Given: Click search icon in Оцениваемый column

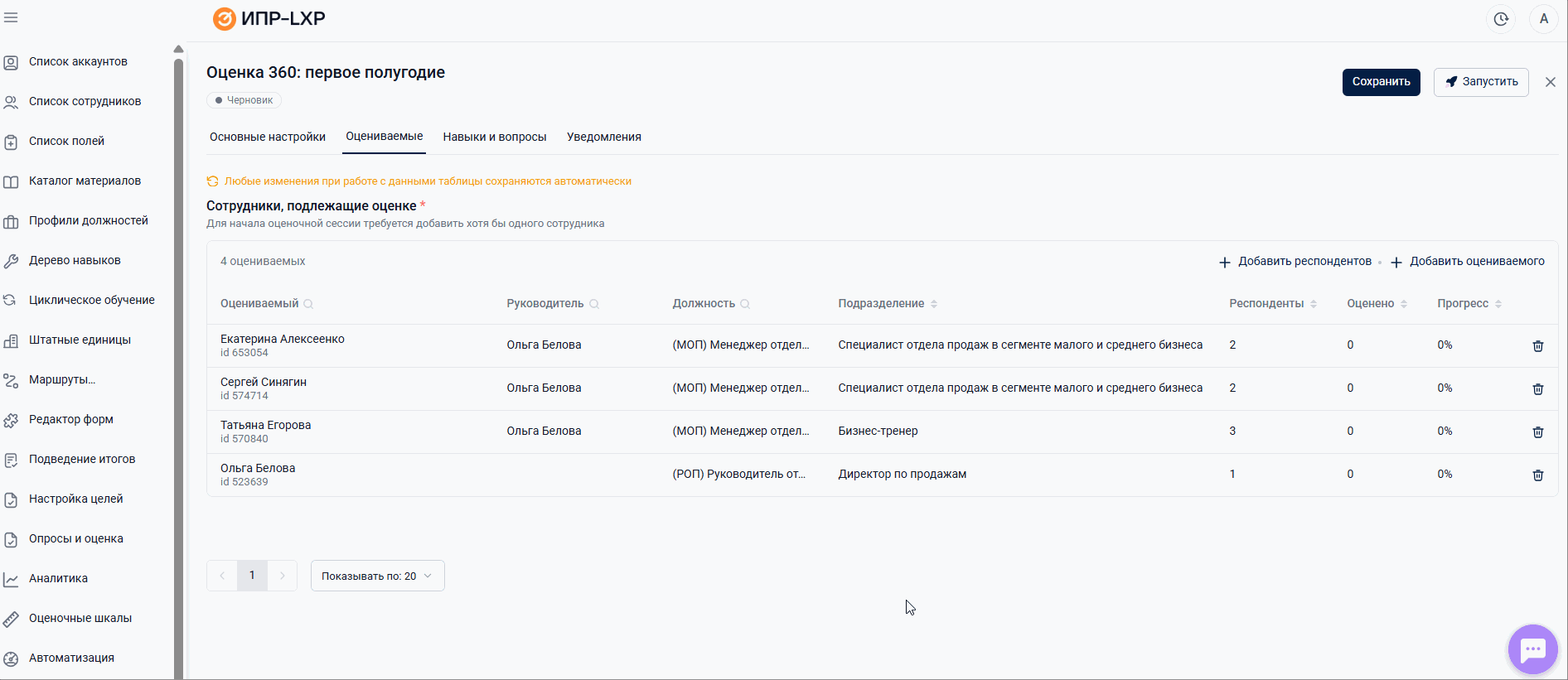Looking at the screenshot, I should [308, 304].
